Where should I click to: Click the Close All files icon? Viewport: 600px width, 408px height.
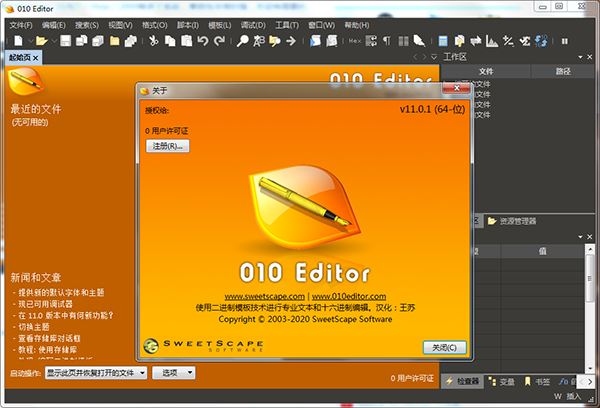pos(130,41)
